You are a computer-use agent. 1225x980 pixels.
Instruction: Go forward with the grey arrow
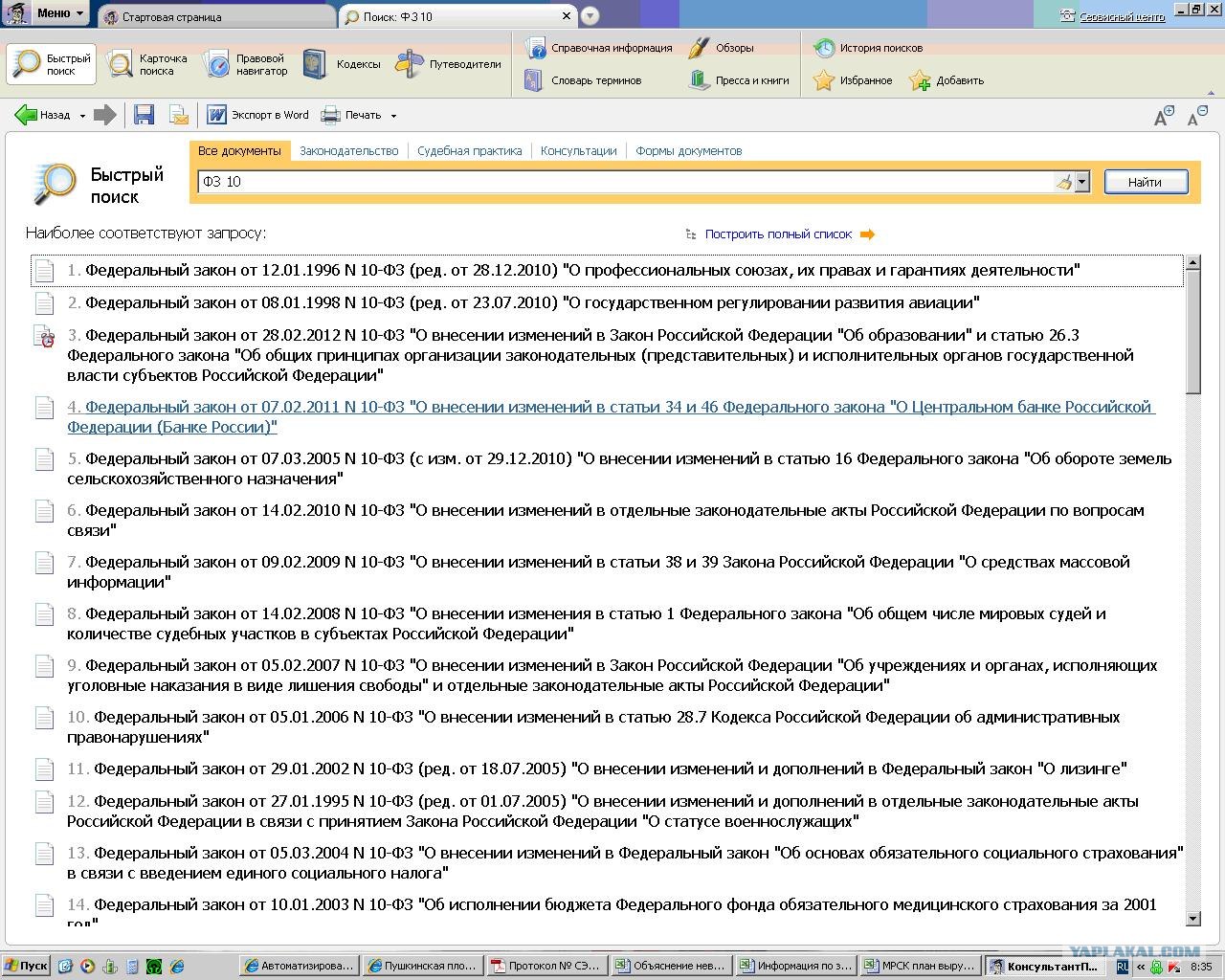pyautogui.click(x=105, y=115)
